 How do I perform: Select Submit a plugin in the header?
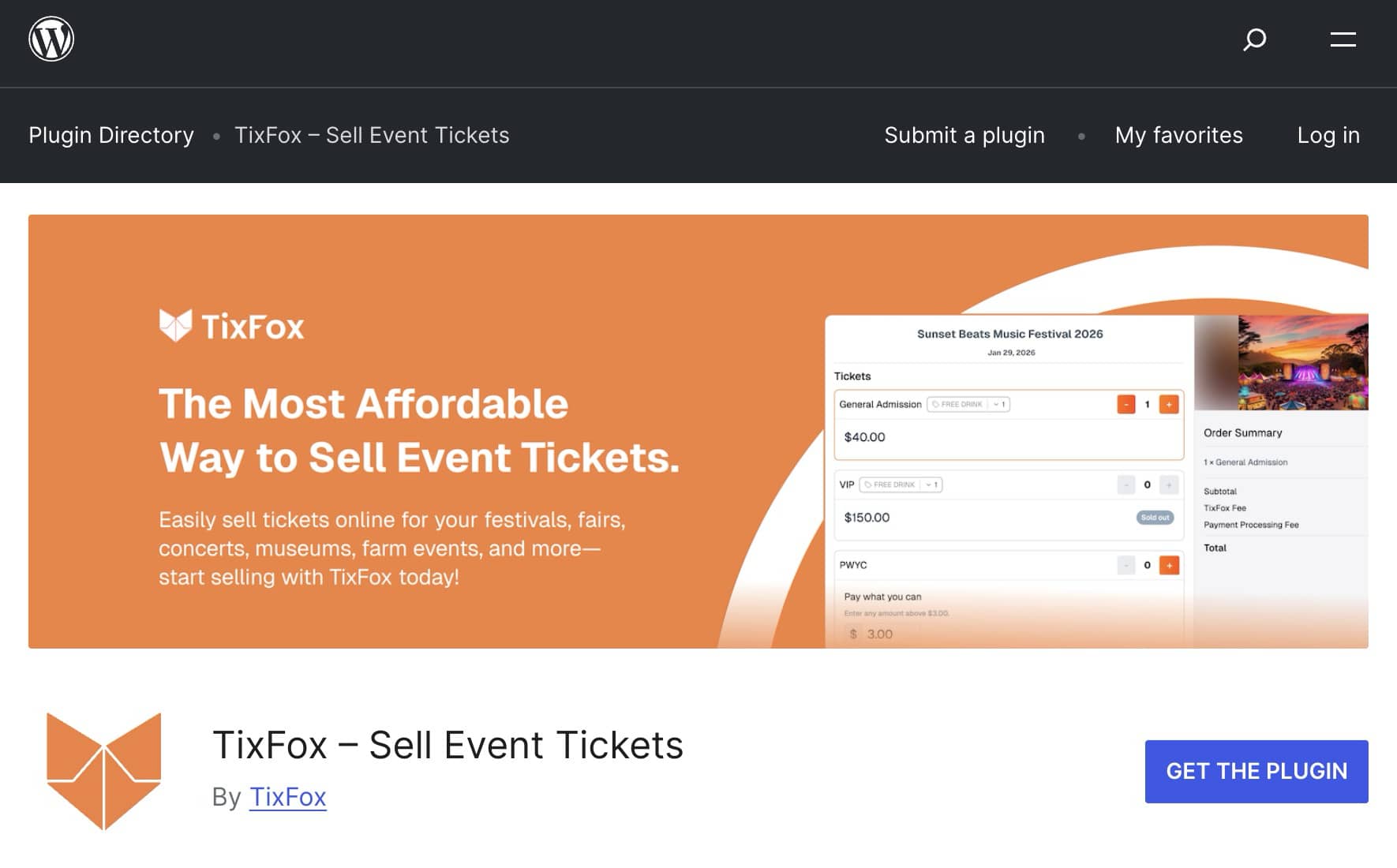point(964,135)
